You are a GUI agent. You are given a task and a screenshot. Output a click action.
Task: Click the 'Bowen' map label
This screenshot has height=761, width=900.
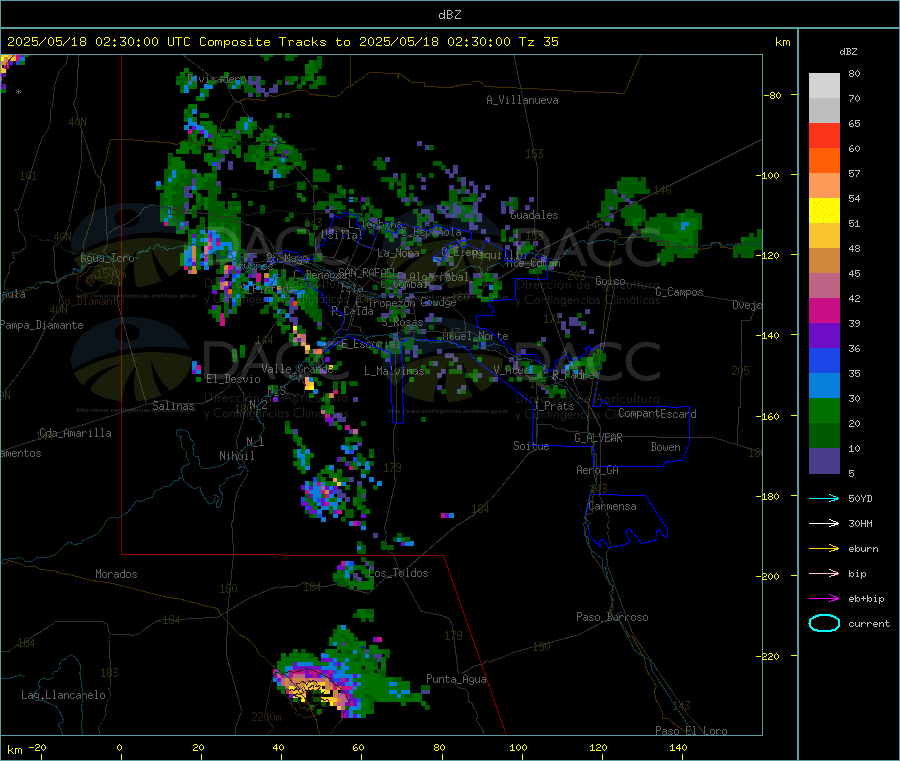tap(665, 447)
